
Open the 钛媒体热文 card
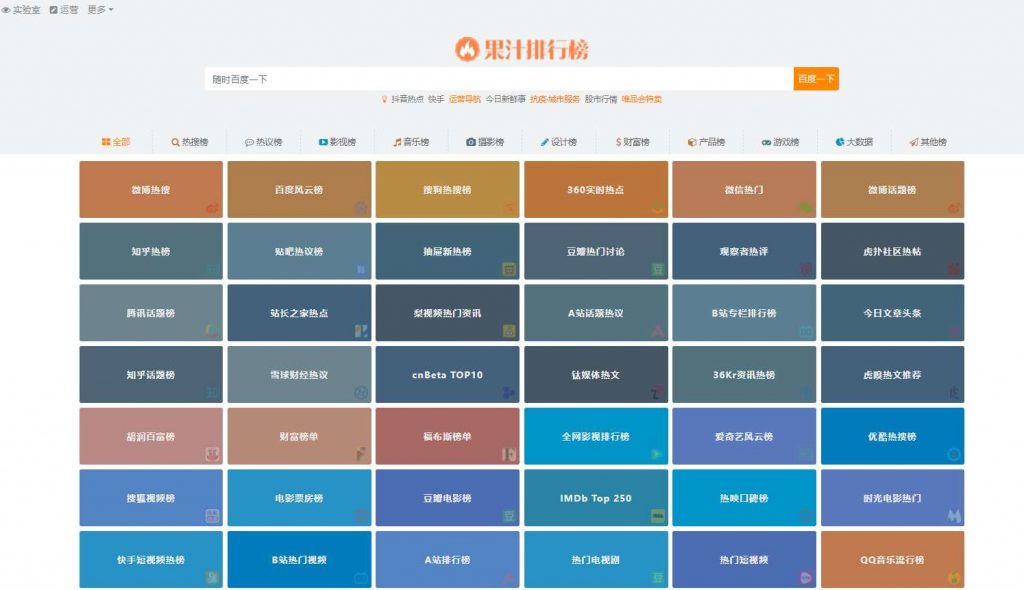596,374
